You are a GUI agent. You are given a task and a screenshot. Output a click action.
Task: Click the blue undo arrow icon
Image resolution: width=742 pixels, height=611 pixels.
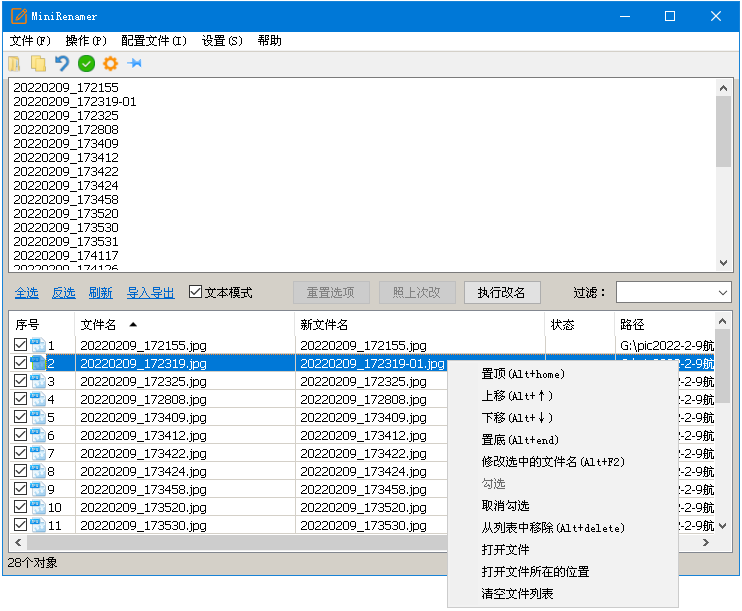click(62, 64)
